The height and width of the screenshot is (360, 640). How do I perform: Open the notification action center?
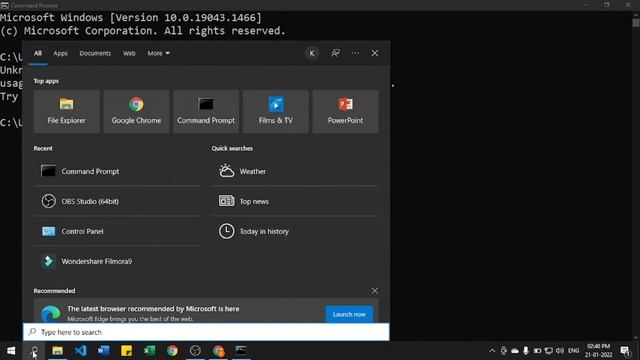[625, 351]
